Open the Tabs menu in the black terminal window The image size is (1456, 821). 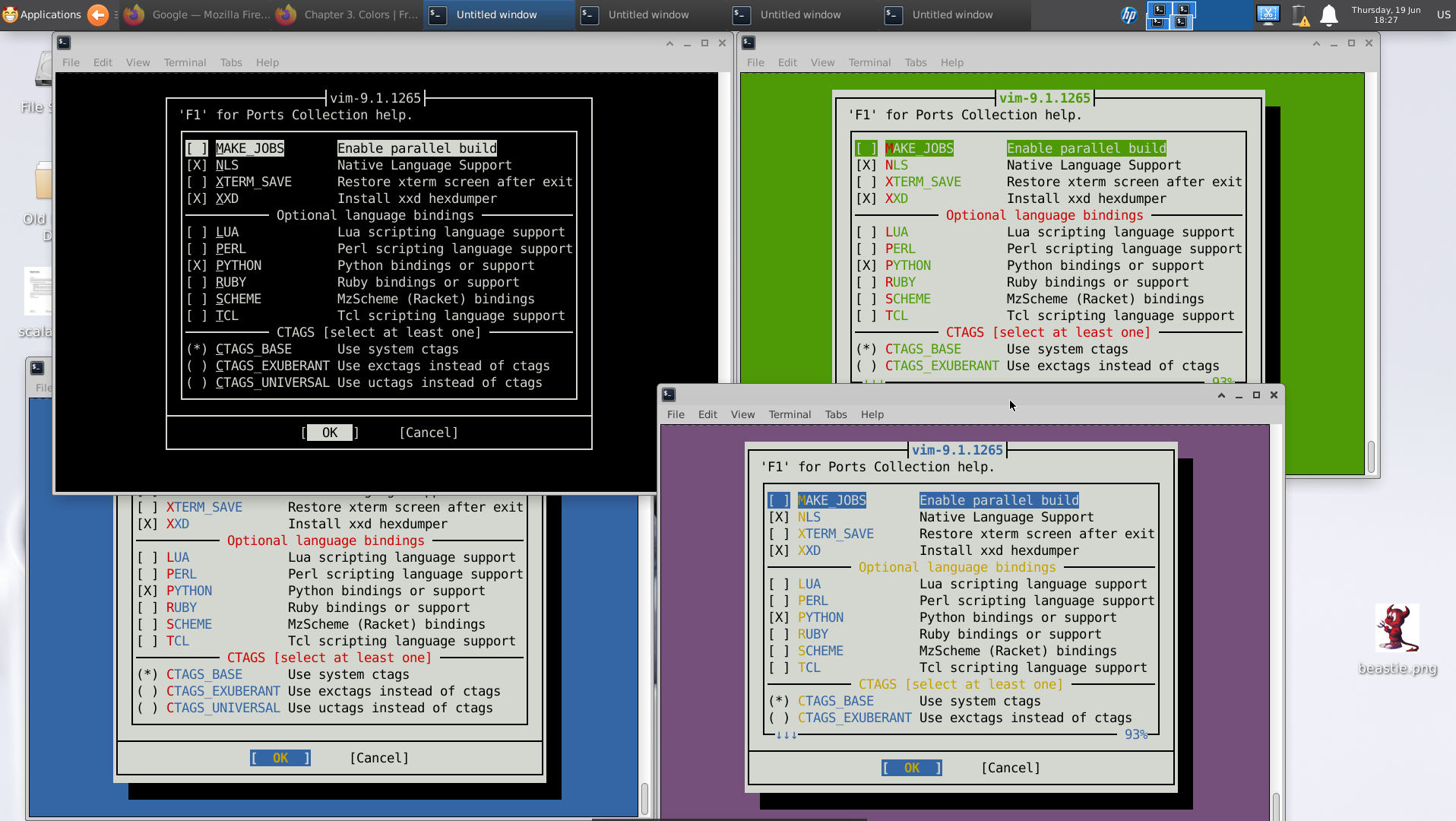[231, 62]
